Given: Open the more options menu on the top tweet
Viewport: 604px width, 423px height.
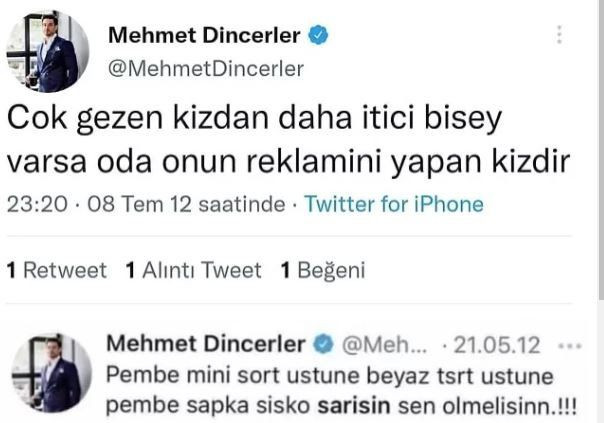Looking at the screenshot, I should [558, 35].
